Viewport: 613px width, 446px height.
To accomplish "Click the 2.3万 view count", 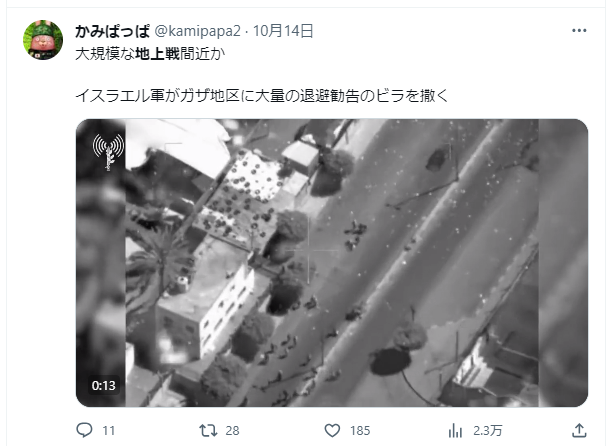I will [x=488, y=431].
